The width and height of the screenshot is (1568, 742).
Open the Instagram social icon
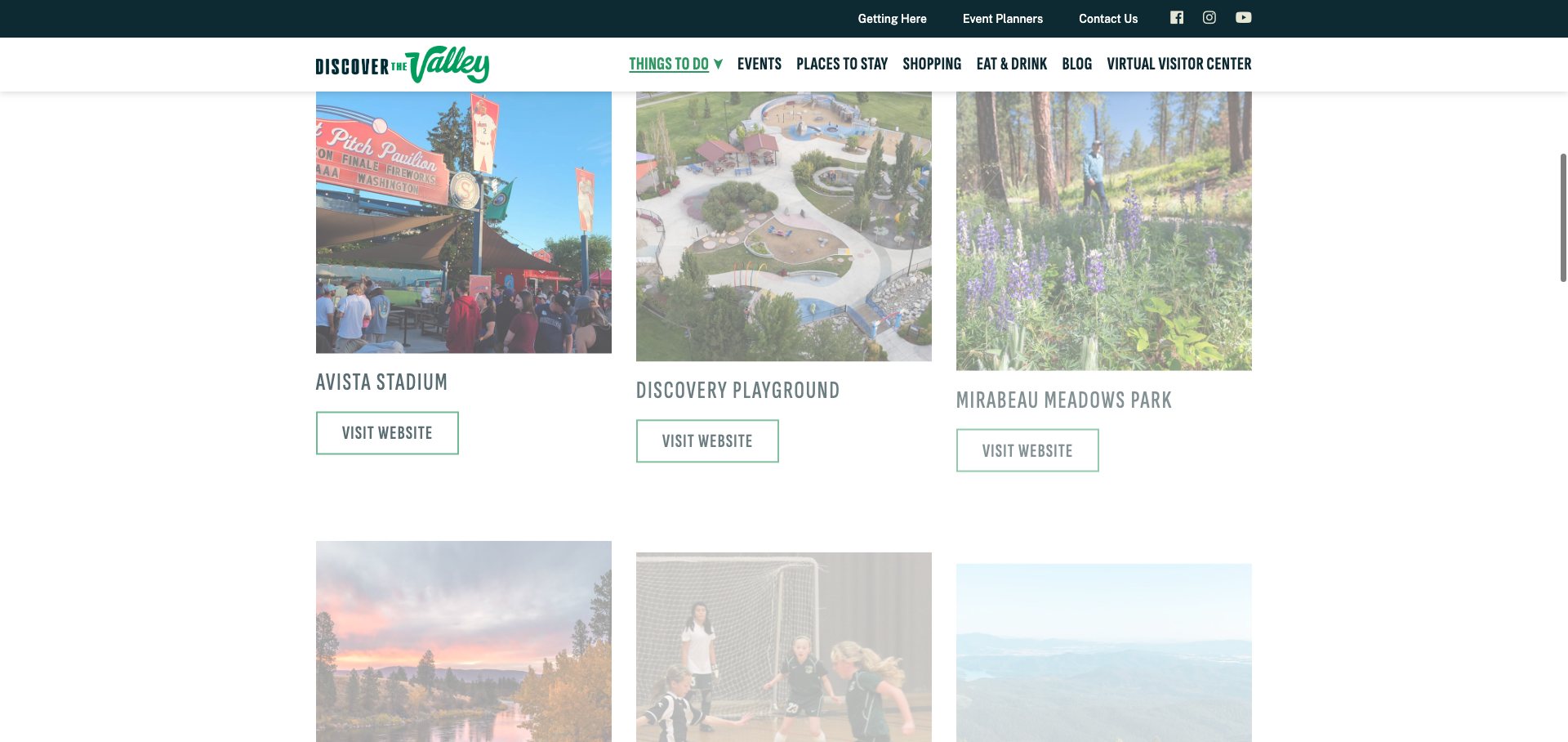coord(1209,17)
